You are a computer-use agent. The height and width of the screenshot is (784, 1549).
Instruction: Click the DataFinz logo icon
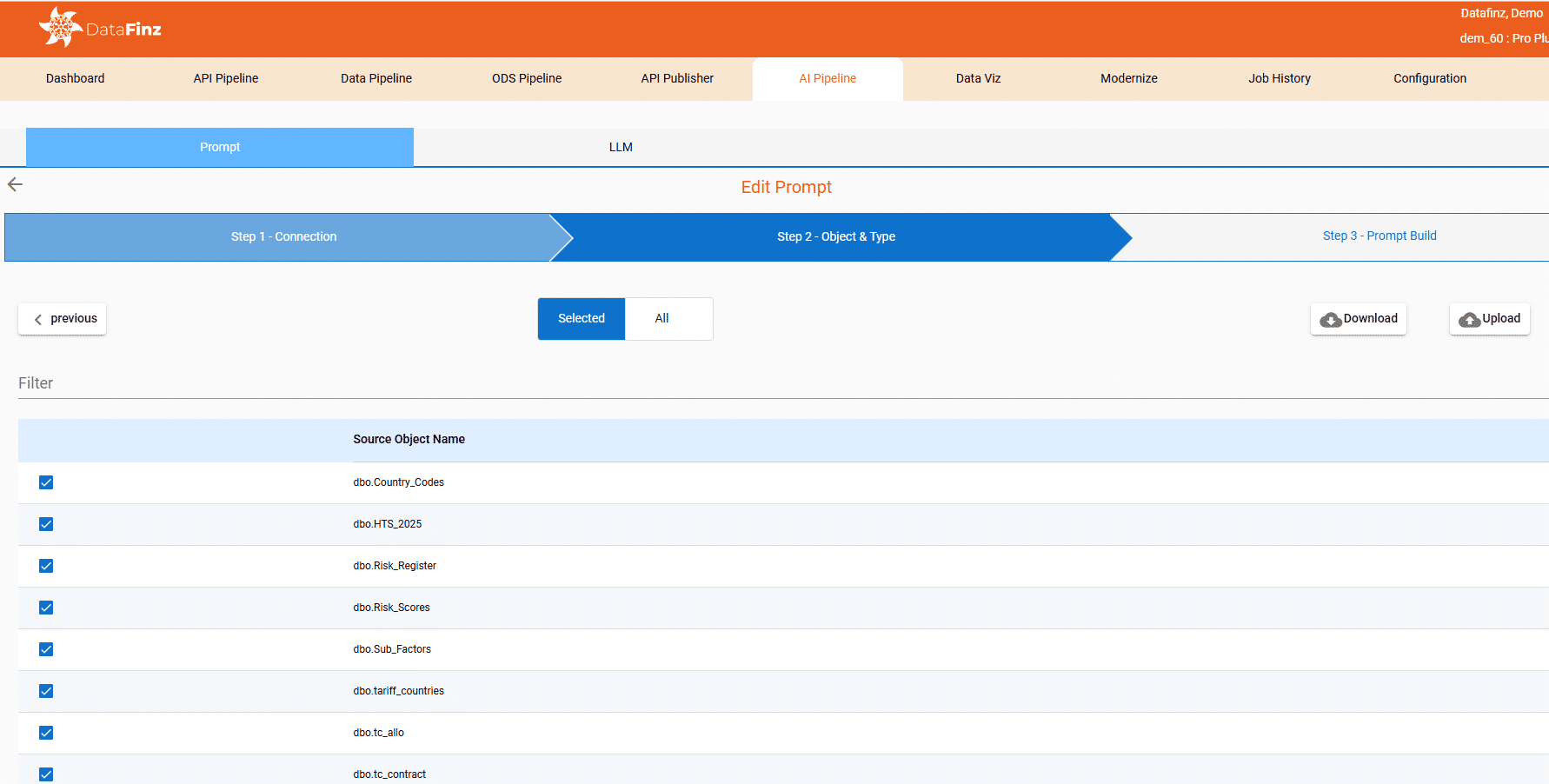[x=59, y=28]
